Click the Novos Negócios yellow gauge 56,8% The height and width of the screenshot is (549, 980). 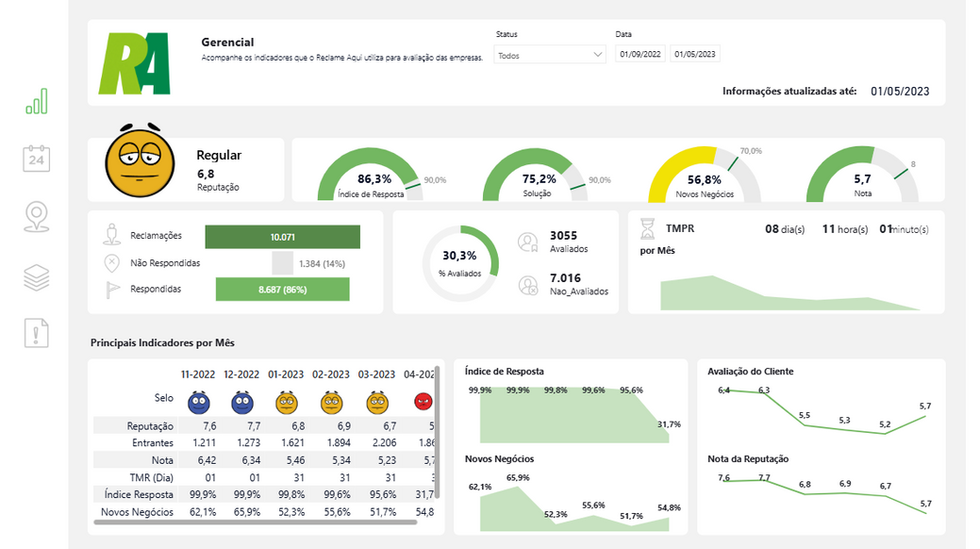704,175
